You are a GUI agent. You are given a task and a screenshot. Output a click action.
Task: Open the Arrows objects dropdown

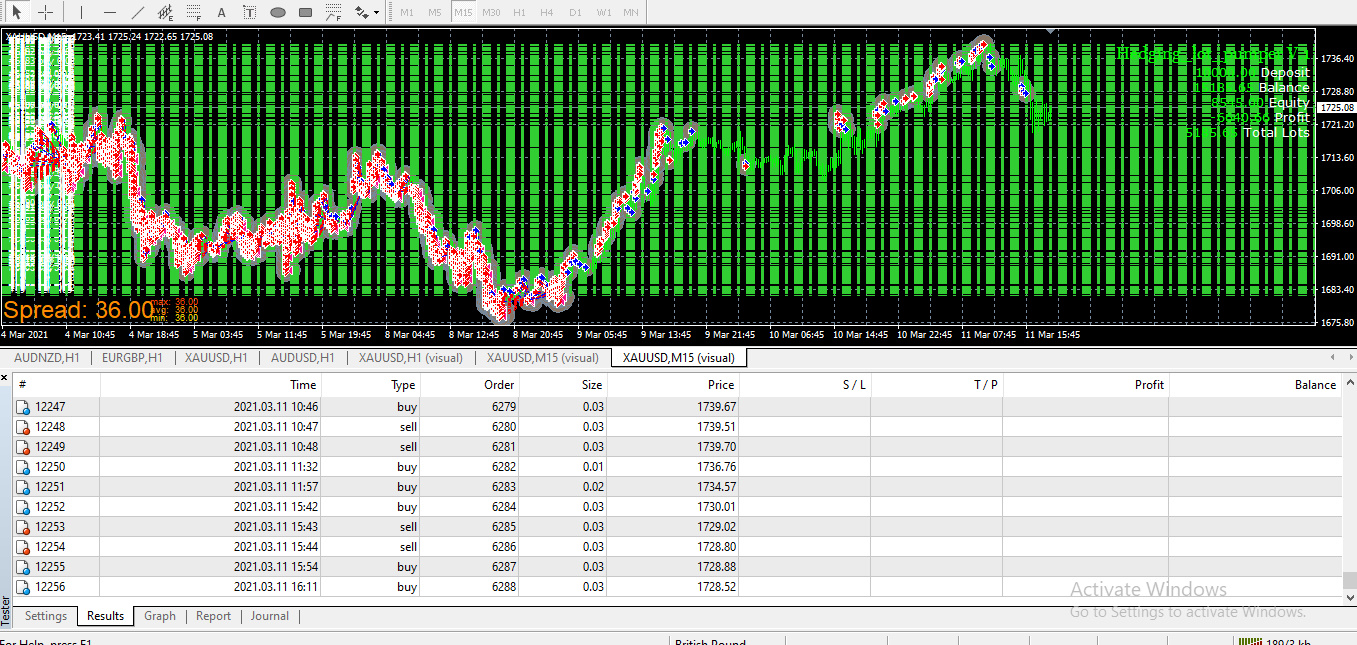pos(366,12)
